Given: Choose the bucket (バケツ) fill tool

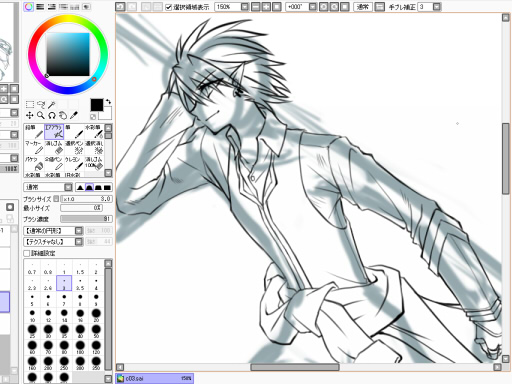Looking at the screenshot, I should (x=34, y=163).
